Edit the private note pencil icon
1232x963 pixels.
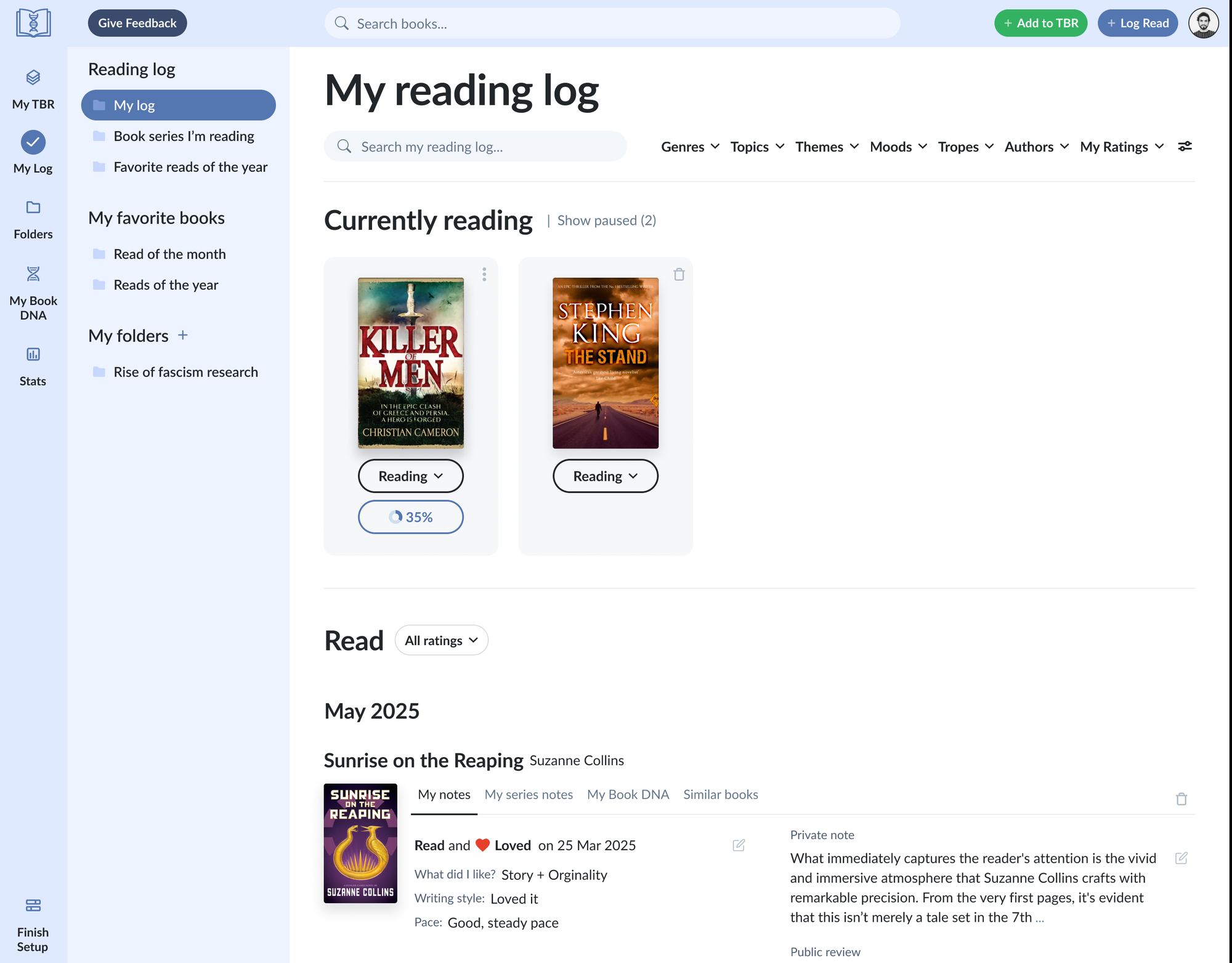coord(1181,858)
